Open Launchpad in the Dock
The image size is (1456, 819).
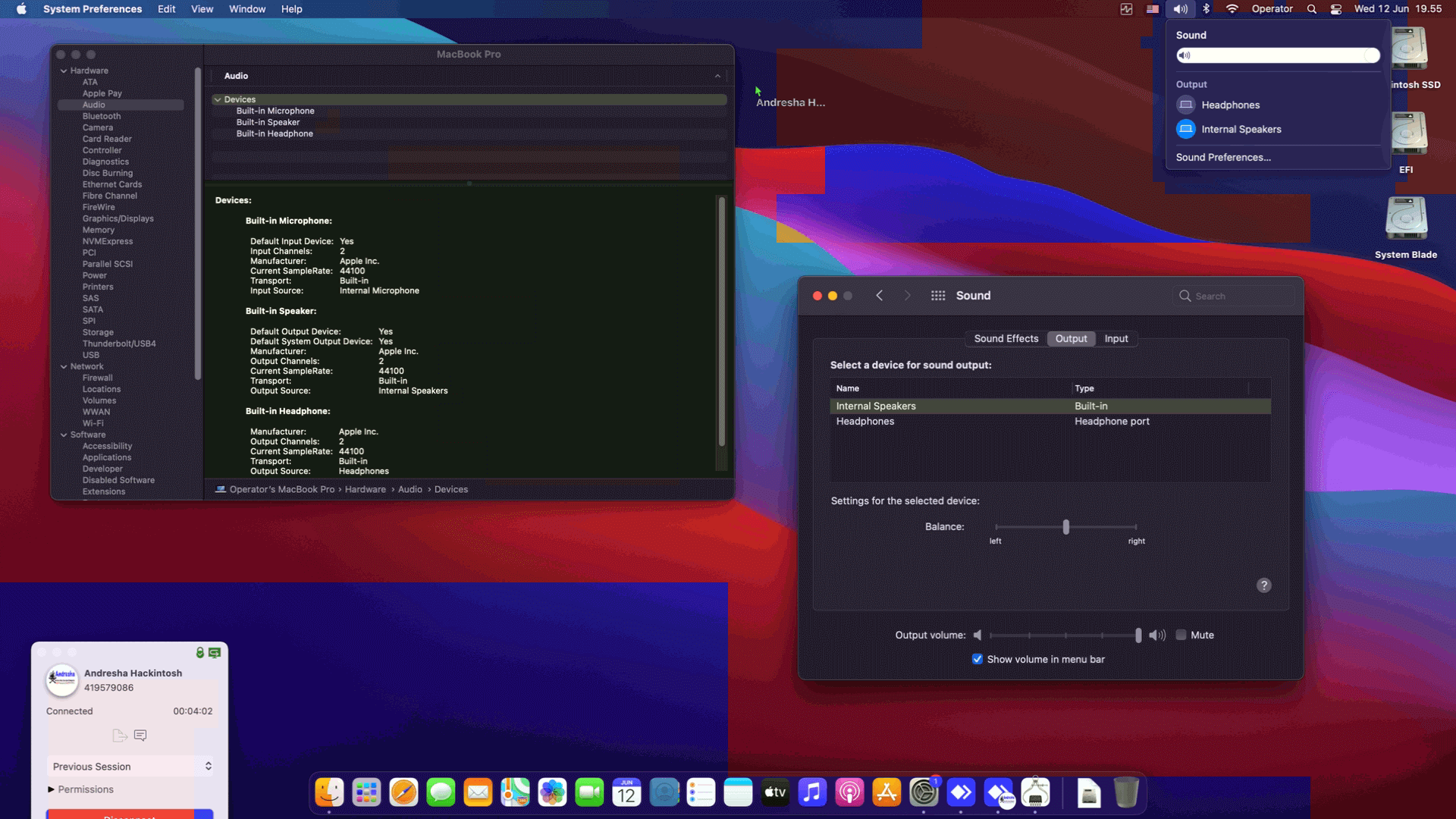[x=366, y=792]
